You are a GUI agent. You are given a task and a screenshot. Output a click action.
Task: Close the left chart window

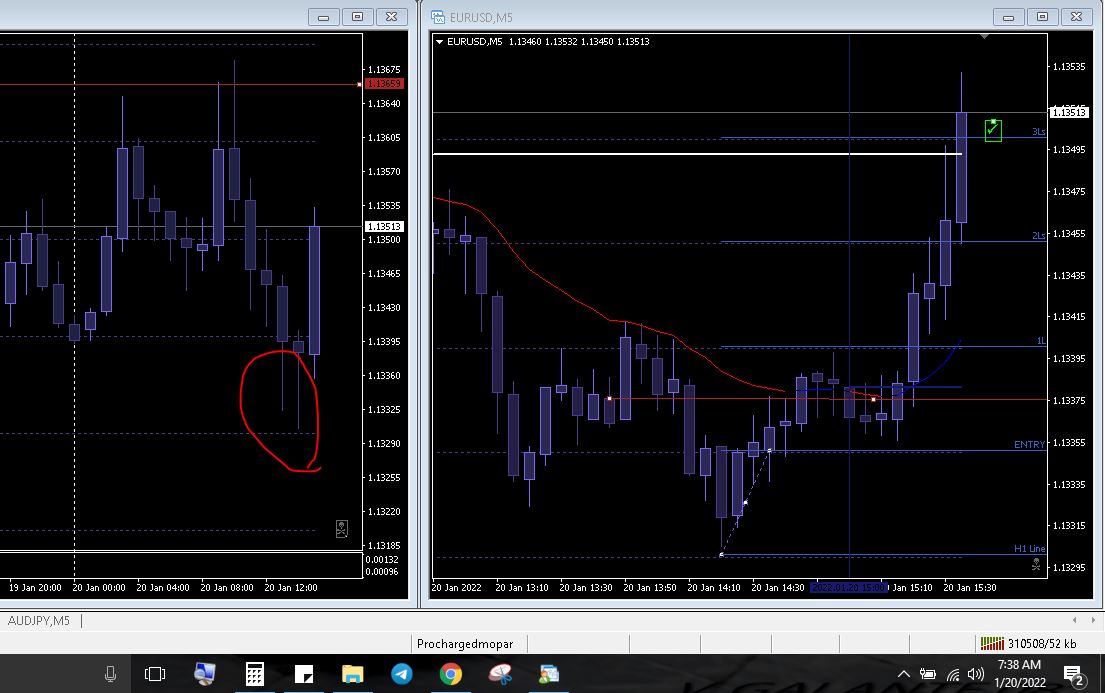coord(391,17)
